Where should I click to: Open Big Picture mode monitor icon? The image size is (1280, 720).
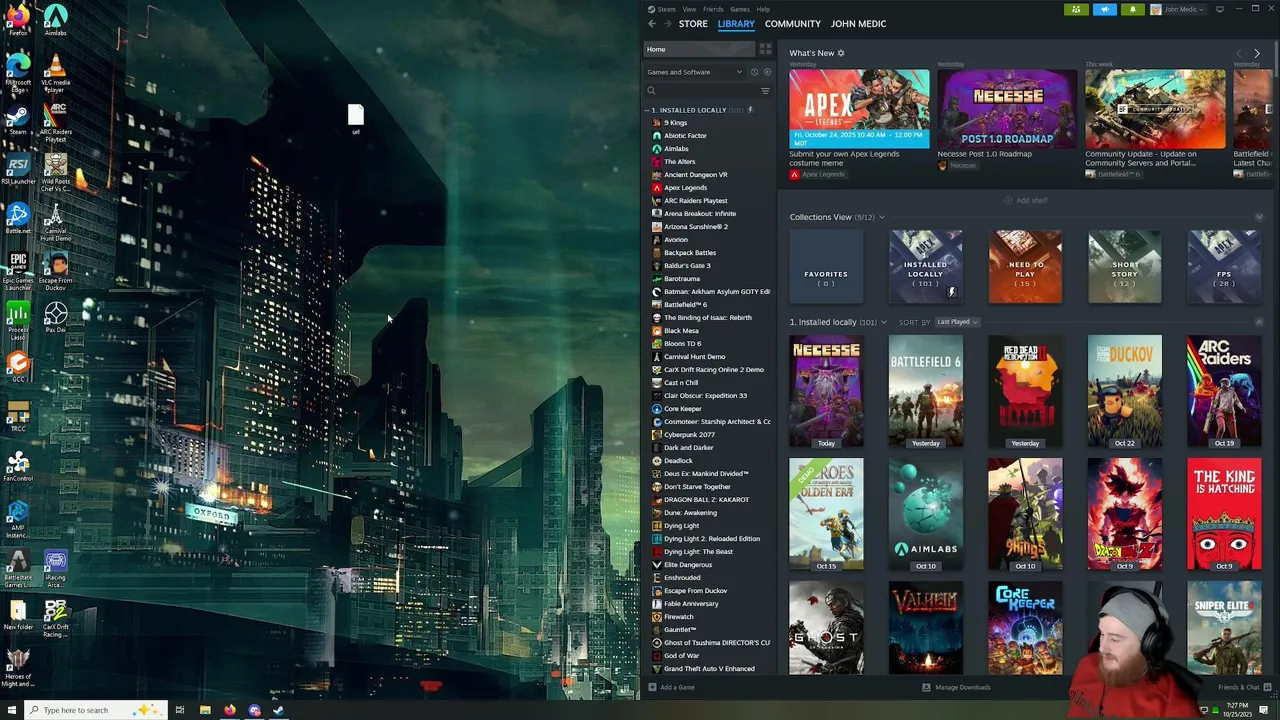[1219, 9]
